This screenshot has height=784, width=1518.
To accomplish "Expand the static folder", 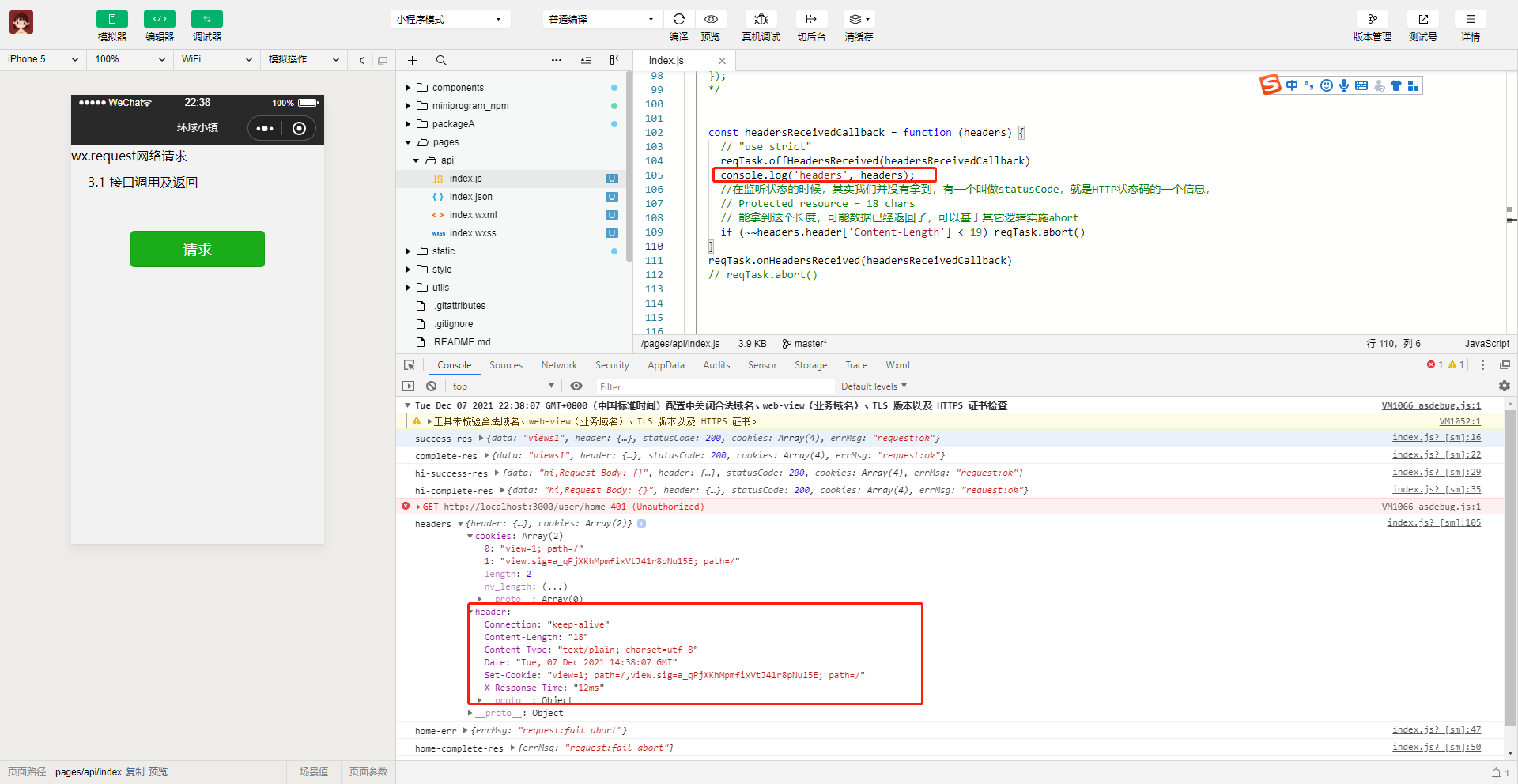I will coord(408,251).
